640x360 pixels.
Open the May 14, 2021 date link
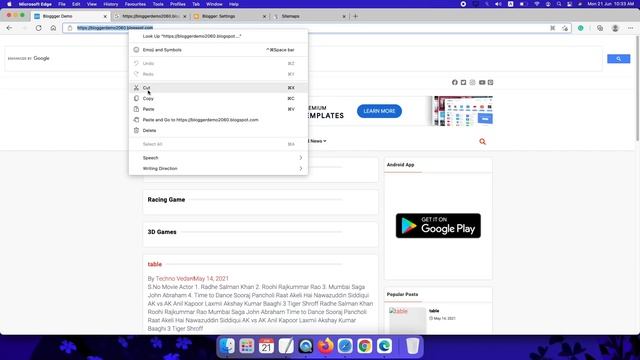pyautogui.click(x=211, y=278)
